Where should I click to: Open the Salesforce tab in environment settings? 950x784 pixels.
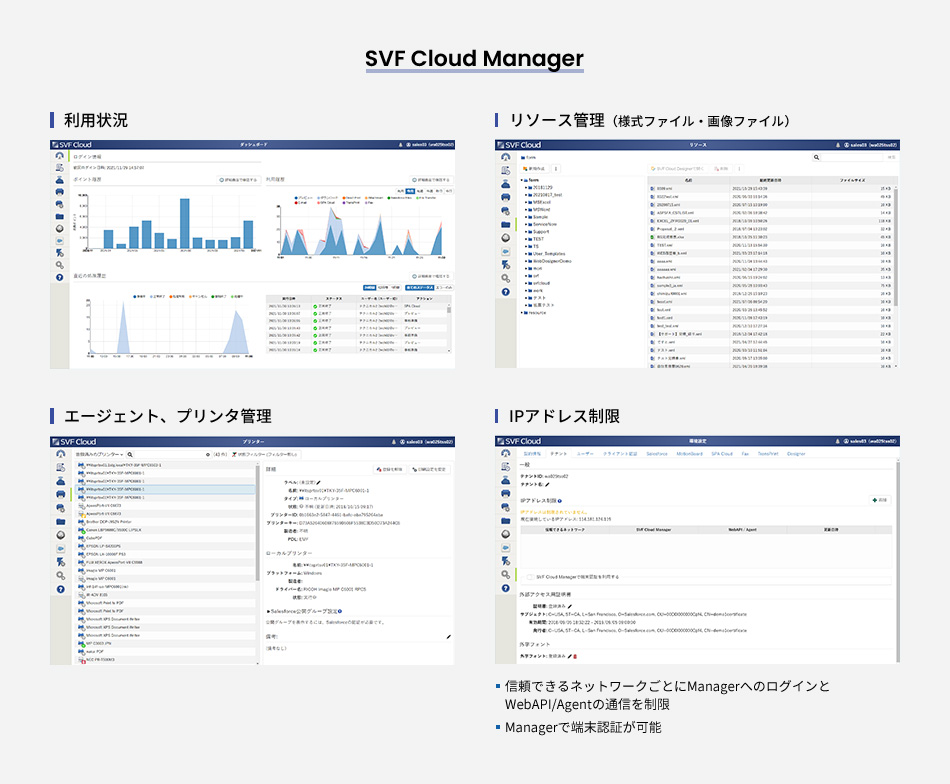(656, 454)
